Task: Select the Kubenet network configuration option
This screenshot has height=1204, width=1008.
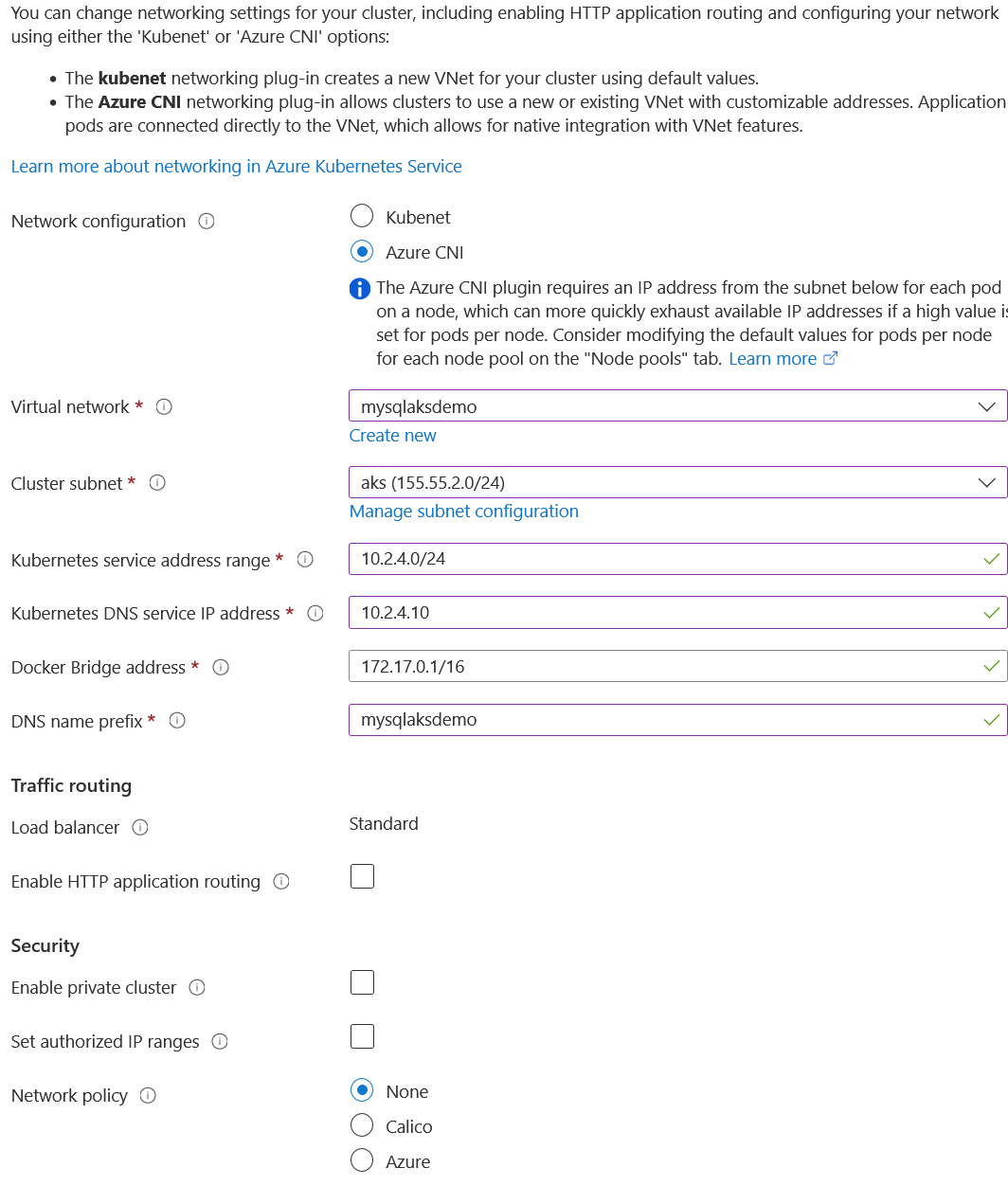Action: [x=362, y=217]
